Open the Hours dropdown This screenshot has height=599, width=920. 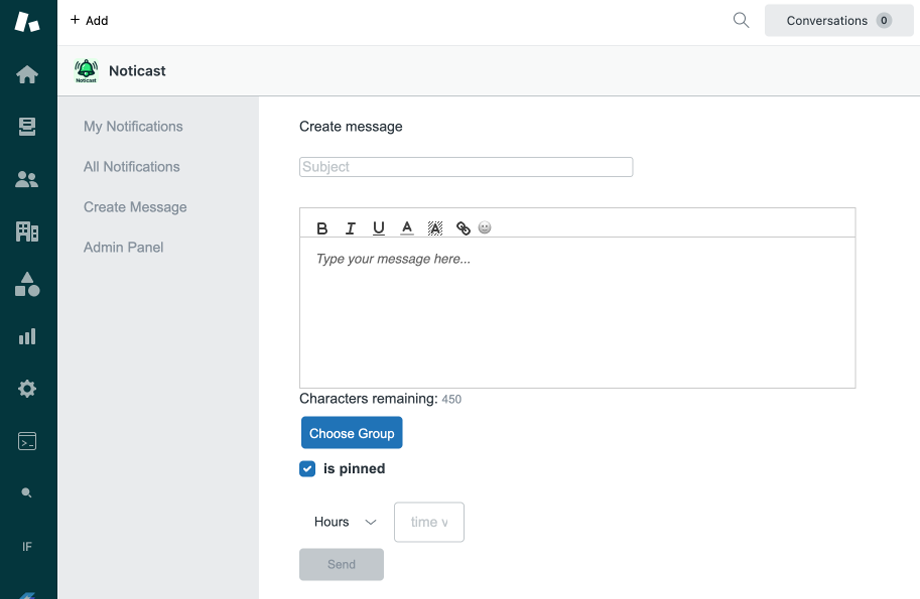343,521
